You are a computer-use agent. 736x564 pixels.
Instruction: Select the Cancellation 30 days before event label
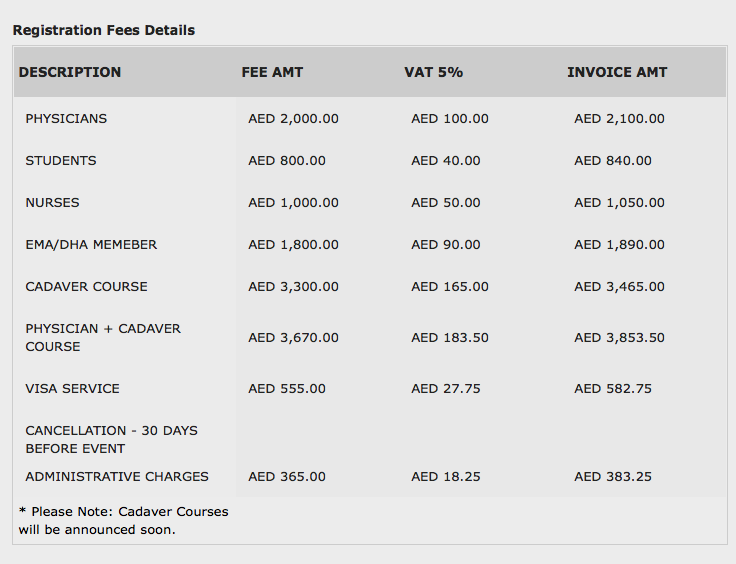coord(111,439)
